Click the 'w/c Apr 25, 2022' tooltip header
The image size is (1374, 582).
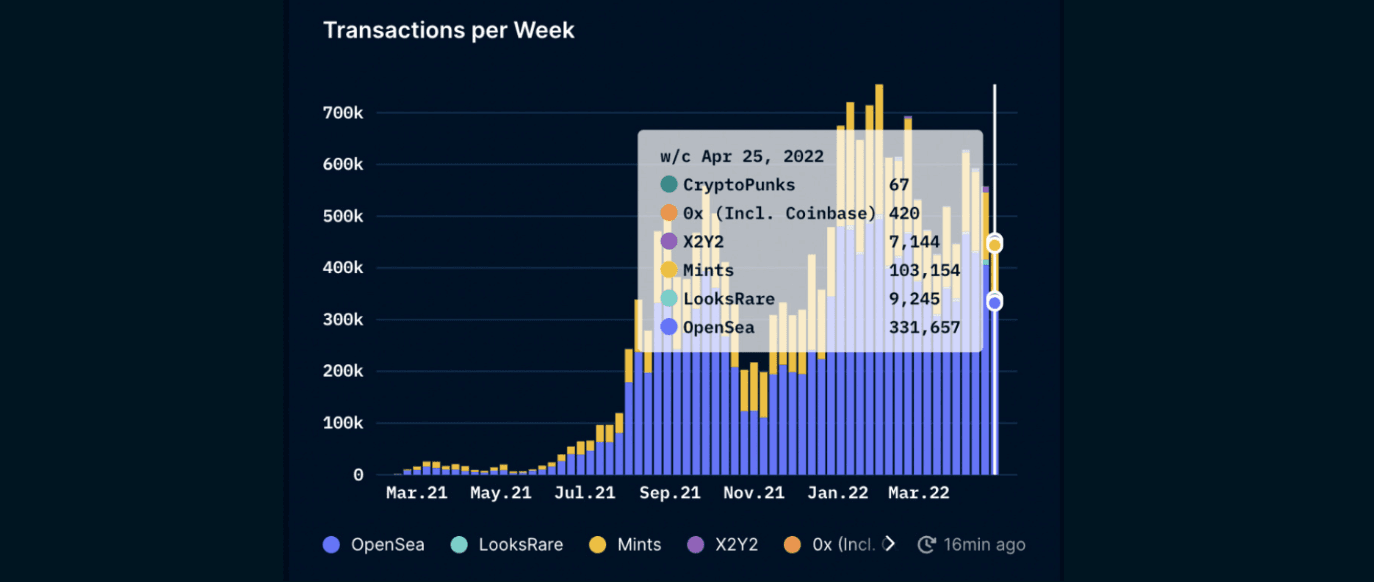(x=742, y=156)
